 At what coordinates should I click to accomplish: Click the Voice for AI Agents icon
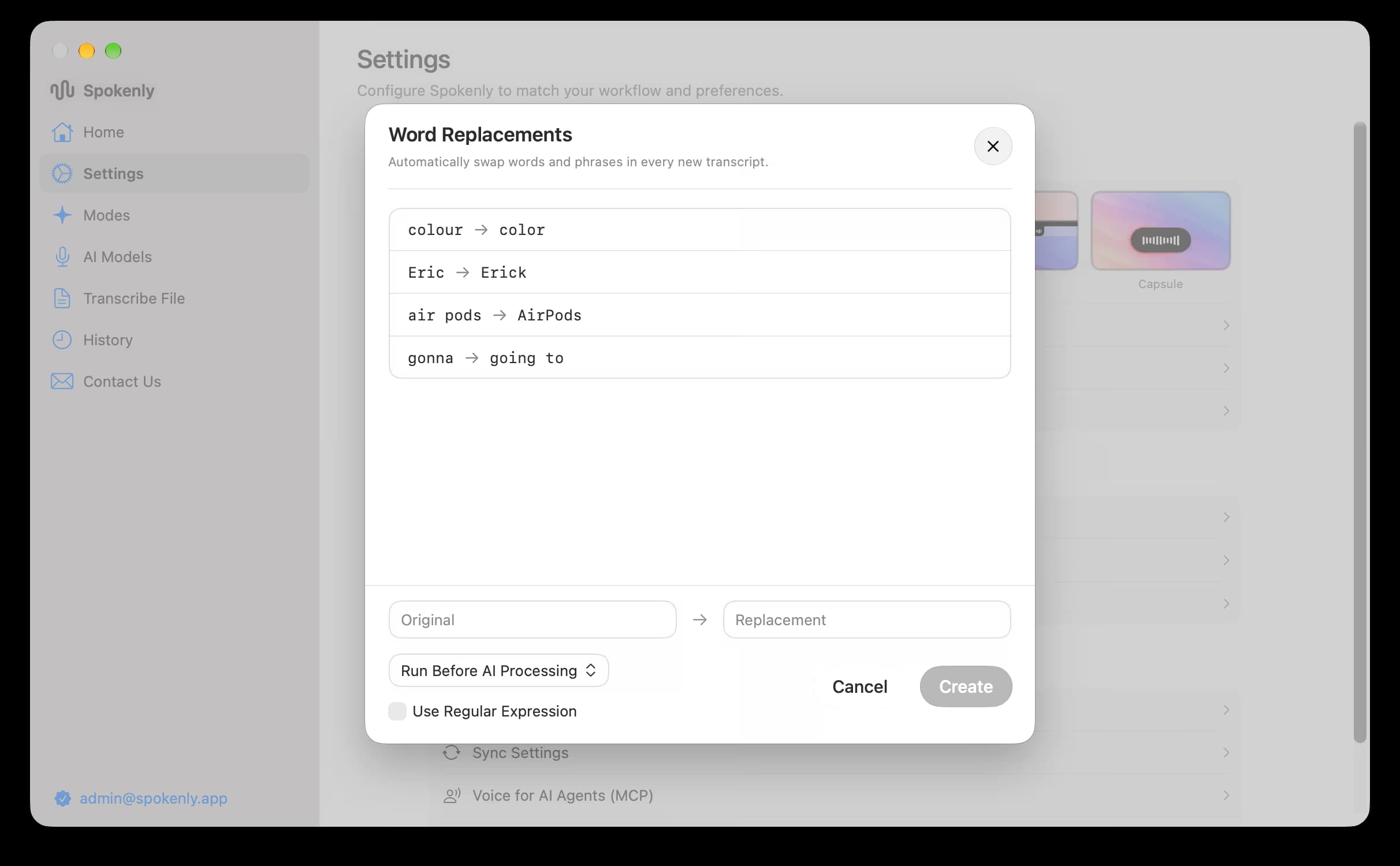452,796
